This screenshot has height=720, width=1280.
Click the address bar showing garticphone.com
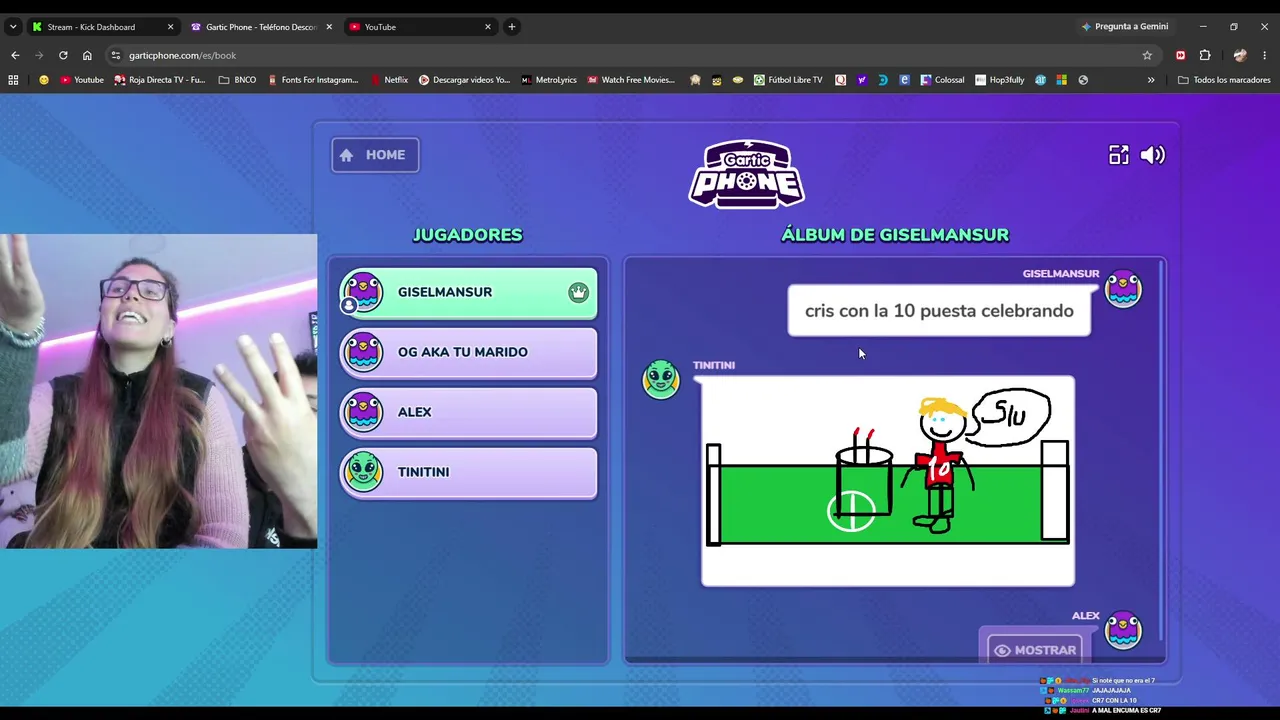[630, 56]
